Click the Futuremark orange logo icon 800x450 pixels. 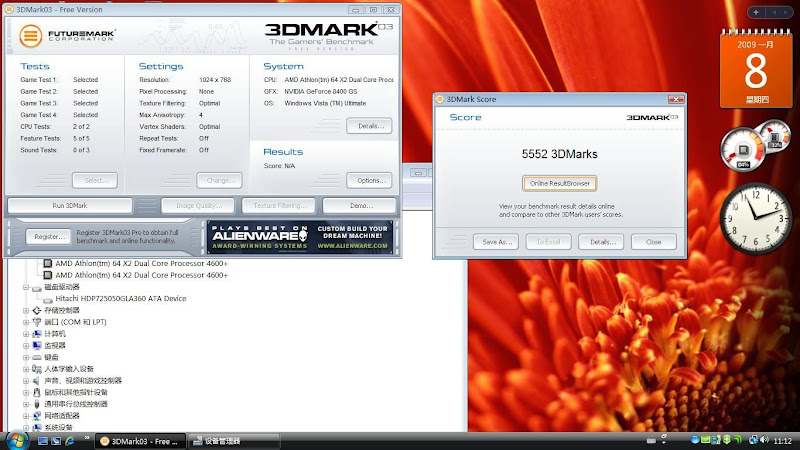31,36
